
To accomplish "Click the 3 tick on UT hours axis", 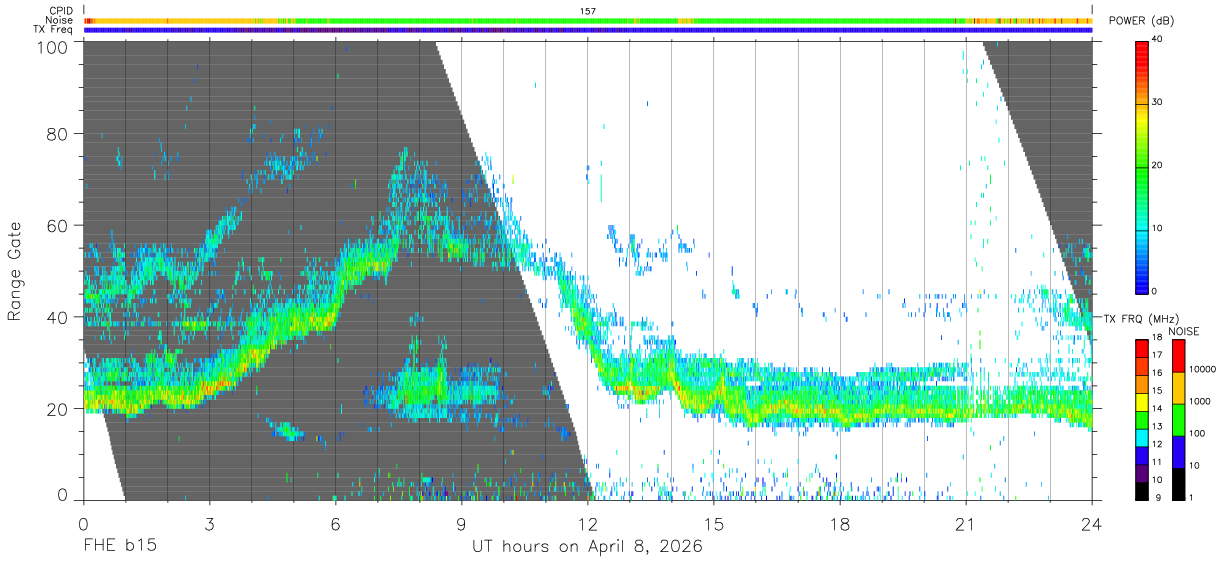I will click(210, 524).
